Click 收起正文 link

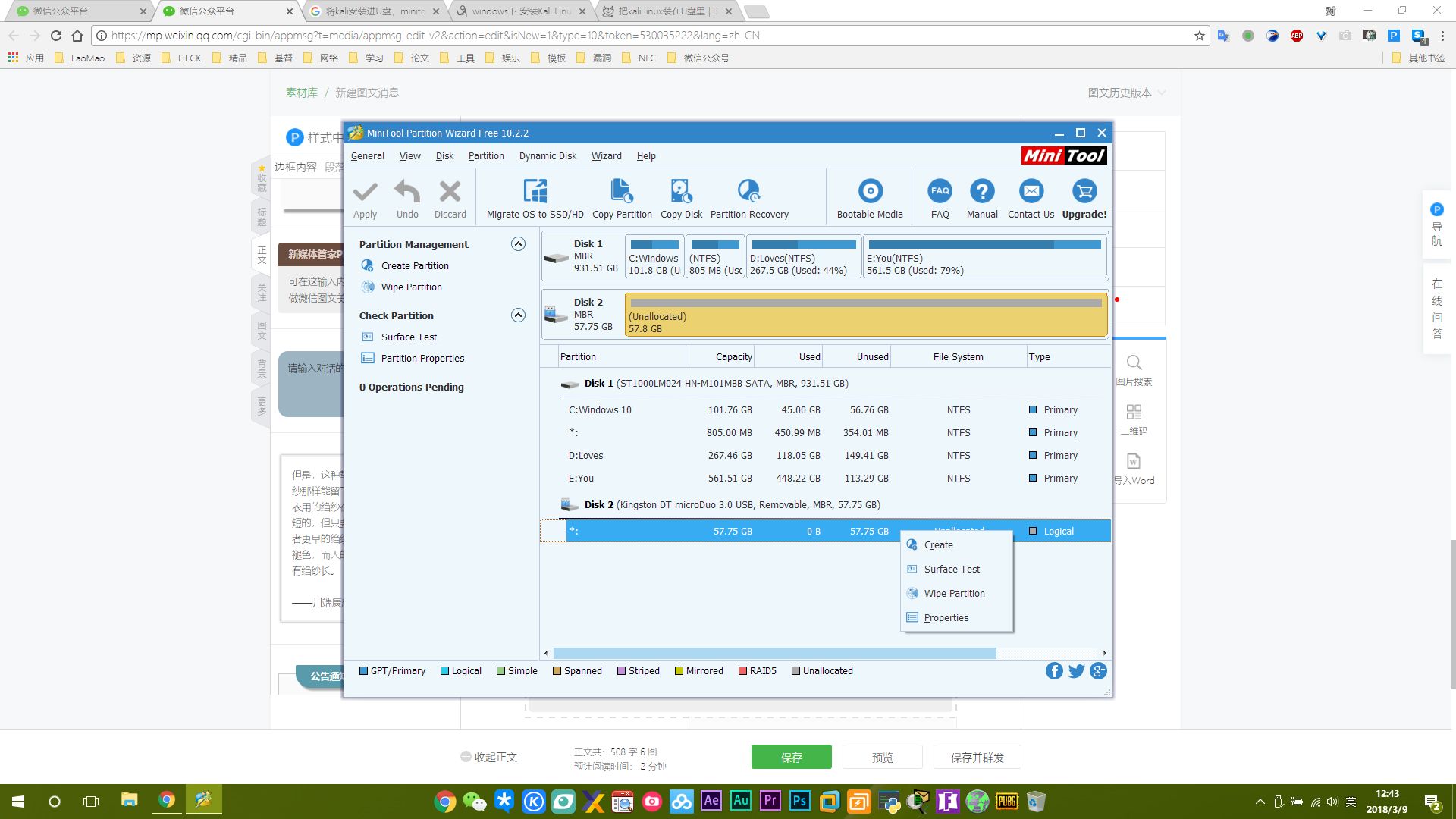(489, 757)
